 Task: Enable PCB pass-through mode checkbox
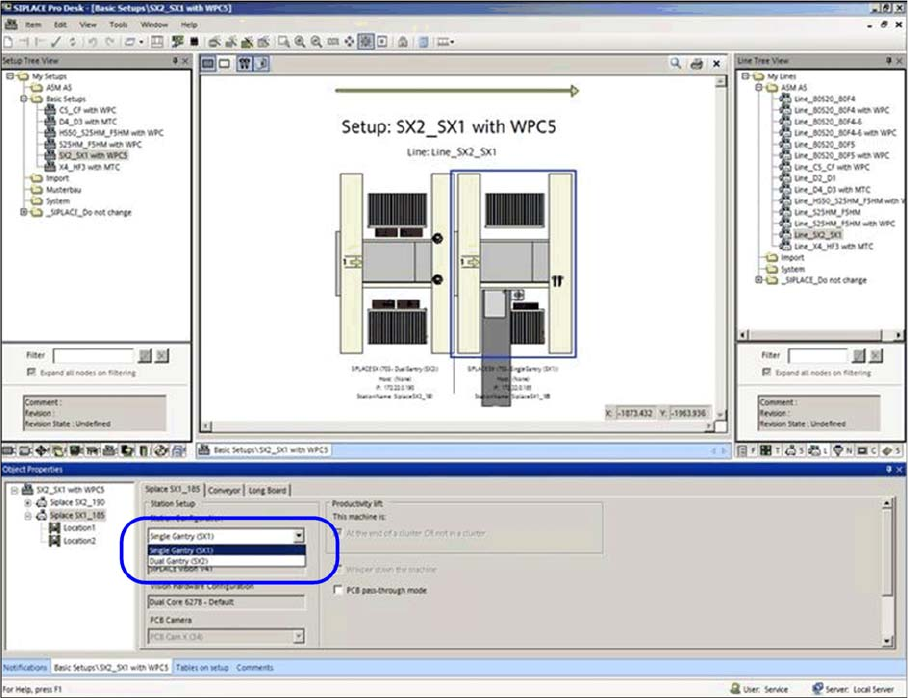(x=337, y=590)
